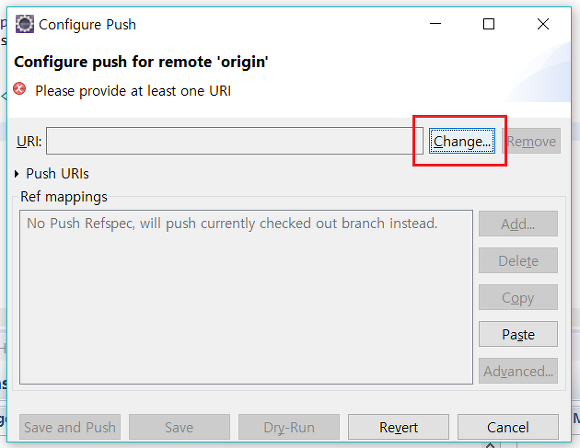Cancel the Configure Push dialog
This screenshot has width=580, height=448.
(x=508, y=427)
